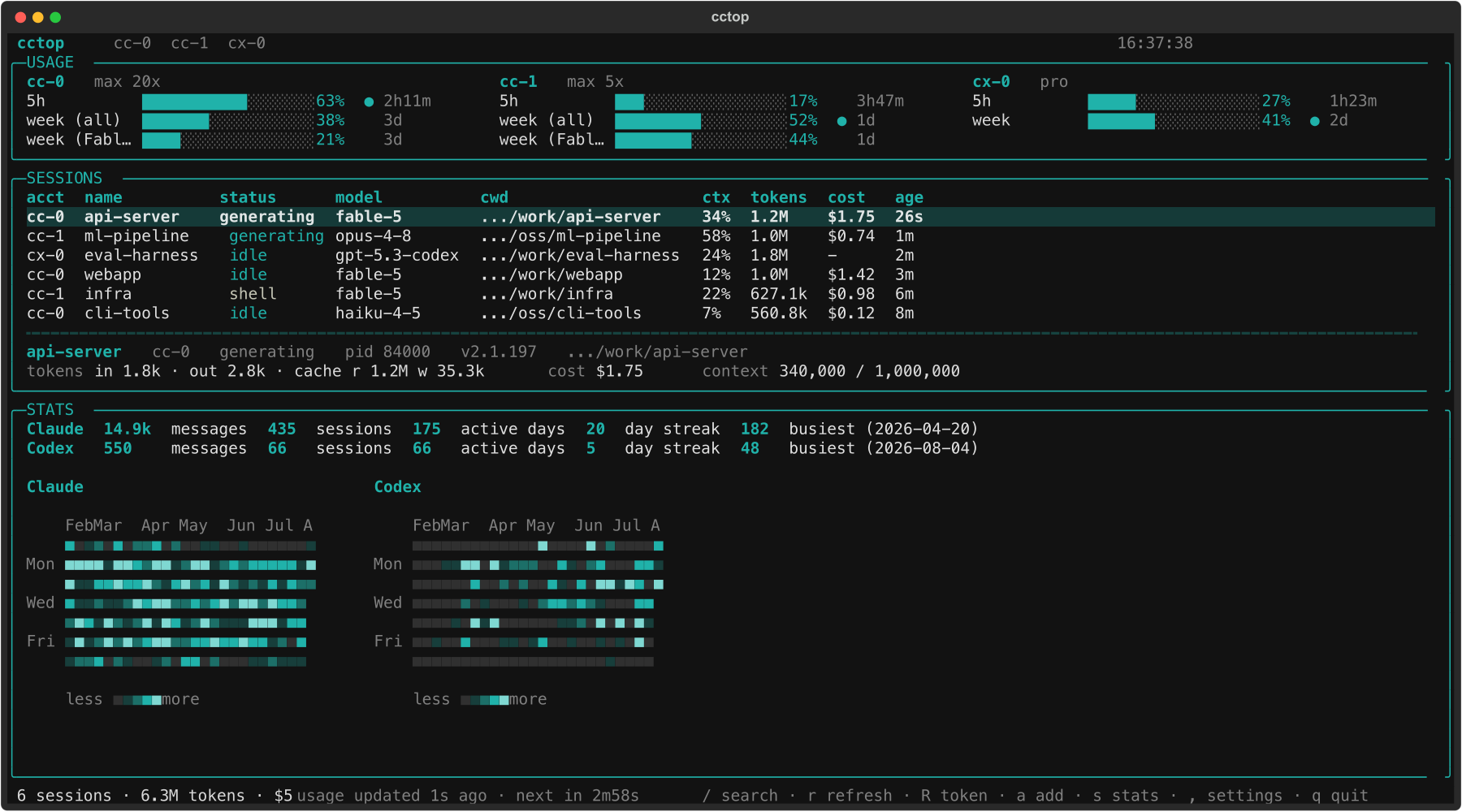This screenshot has height=812, width=1462.
Task: Click the cc-0 account label in the USAGE panel
Action: pos(45,82)
